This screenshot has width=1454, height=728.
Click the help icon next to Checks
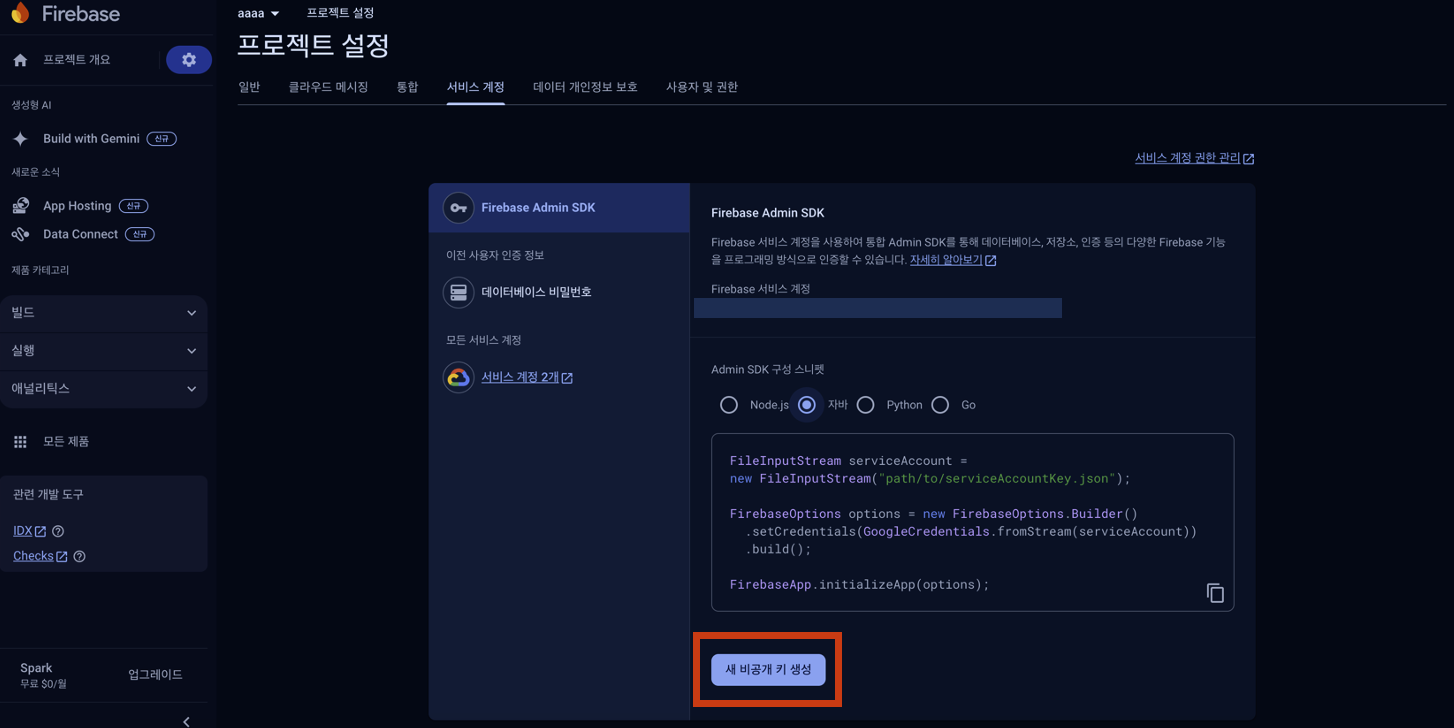tap(79, 557)
